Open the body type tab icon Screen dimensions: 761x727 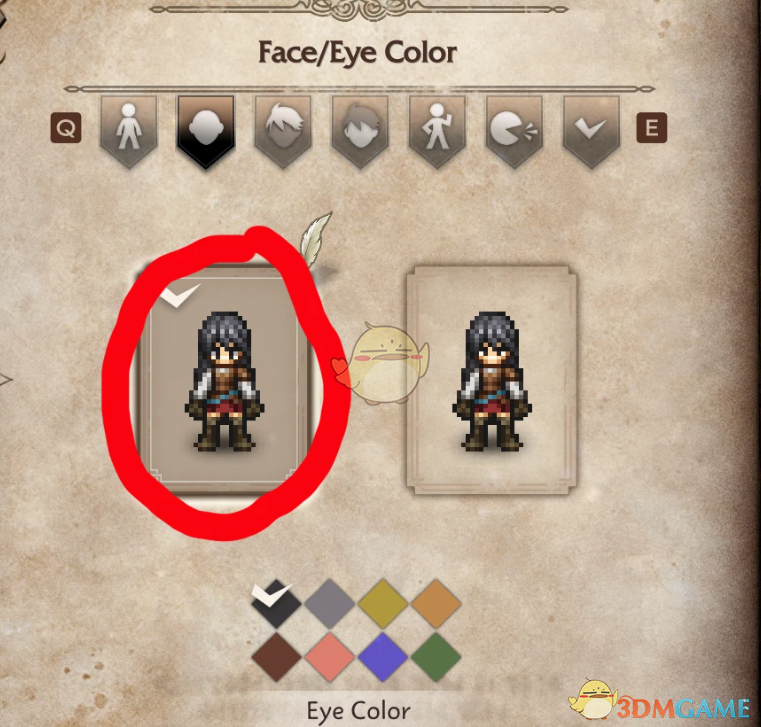click(x=129, y=132)
